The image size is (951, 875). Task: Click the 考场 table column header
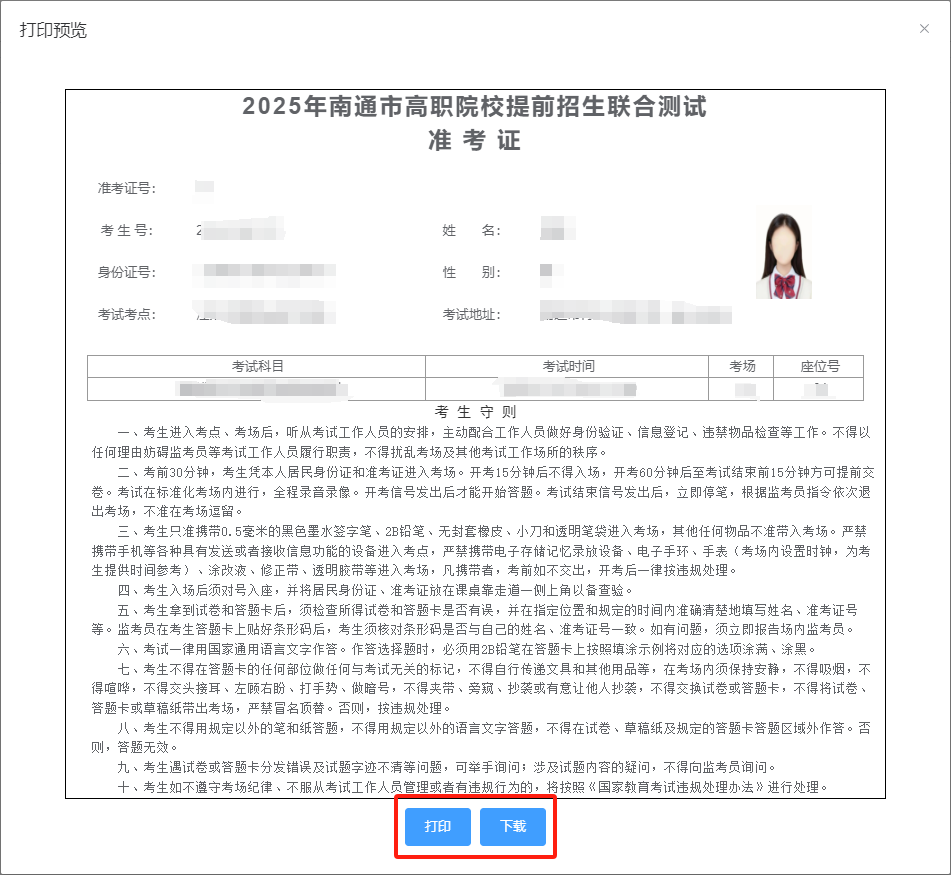(742, 366)
